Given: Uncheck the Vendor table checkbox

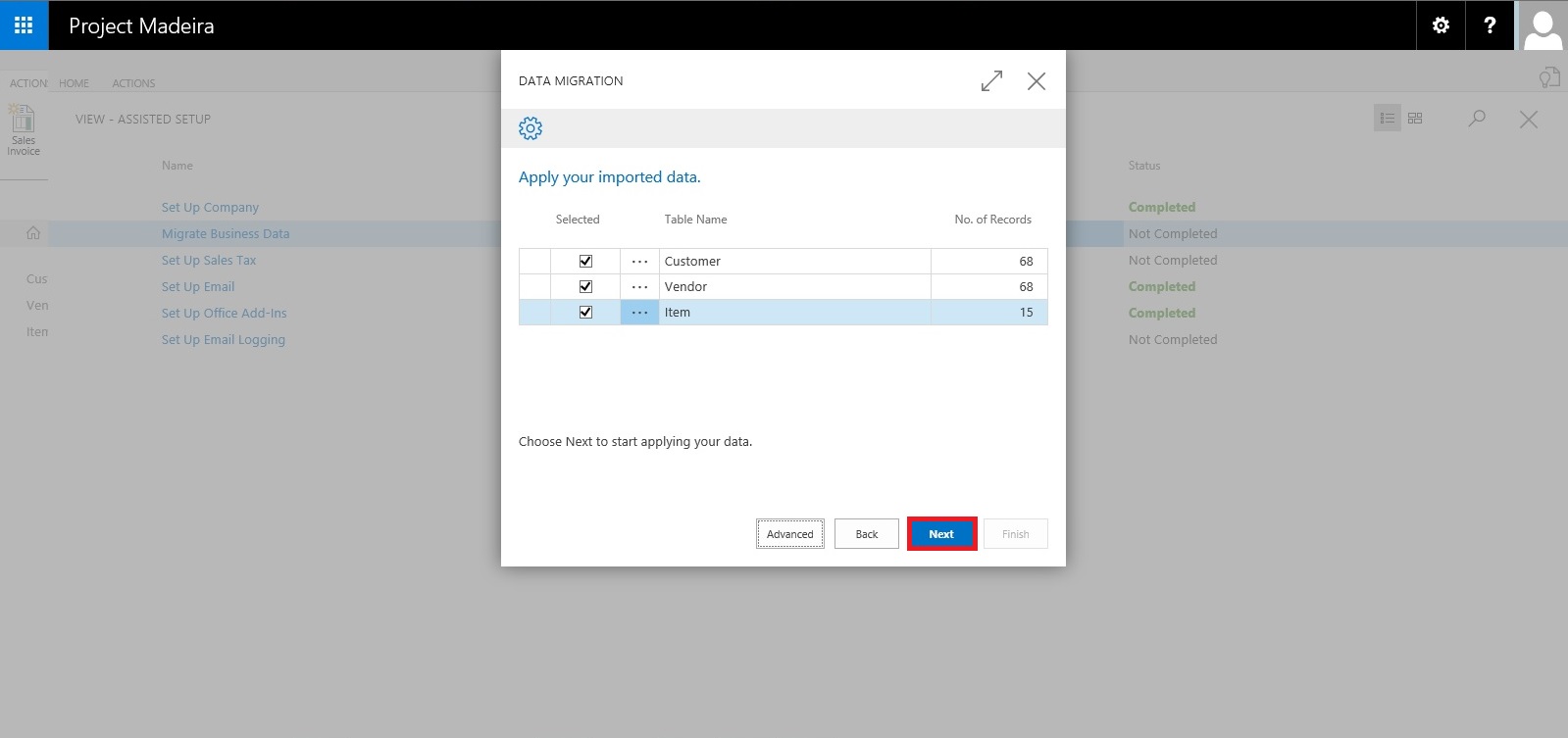Looking at the screenshot, I should pos(585,287).
